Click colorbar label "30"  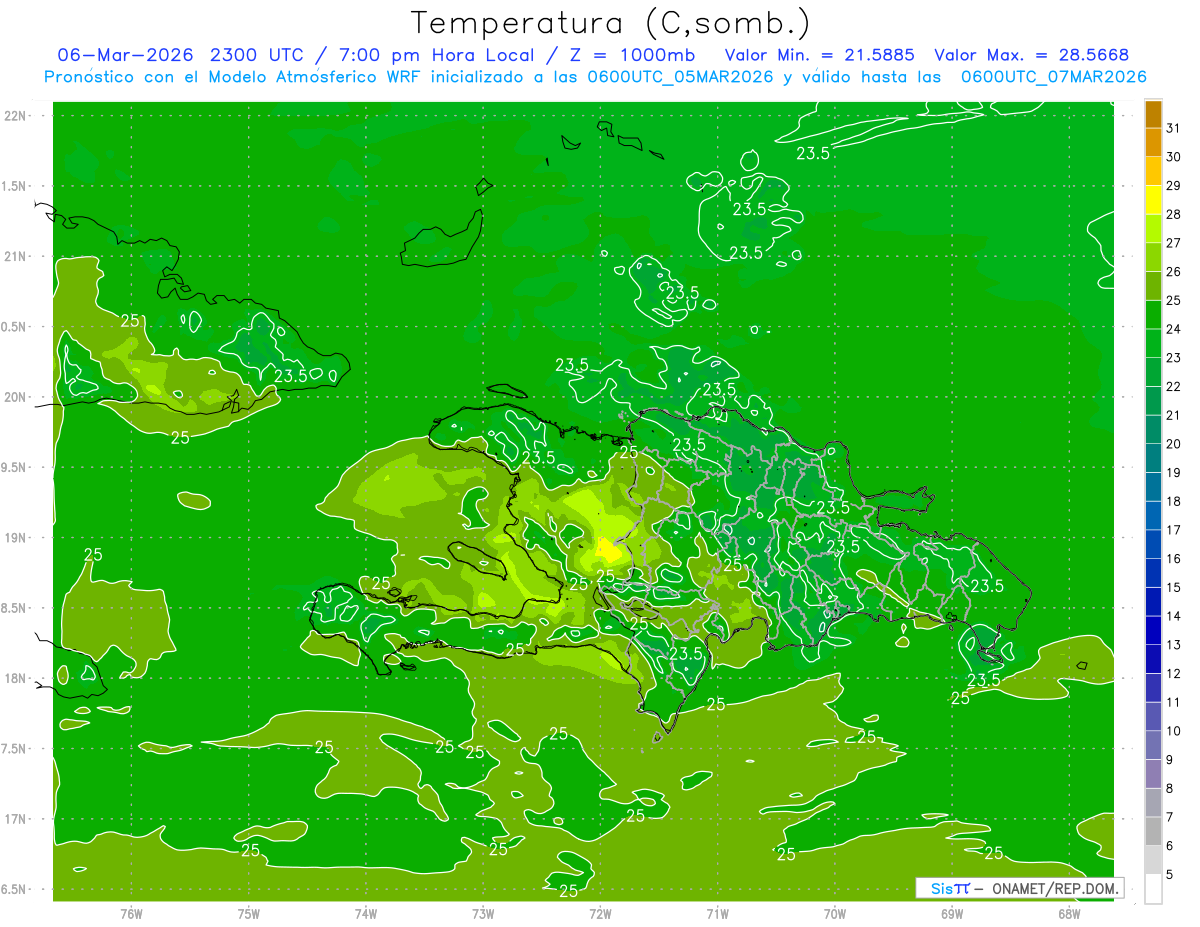pos(1174,157)
